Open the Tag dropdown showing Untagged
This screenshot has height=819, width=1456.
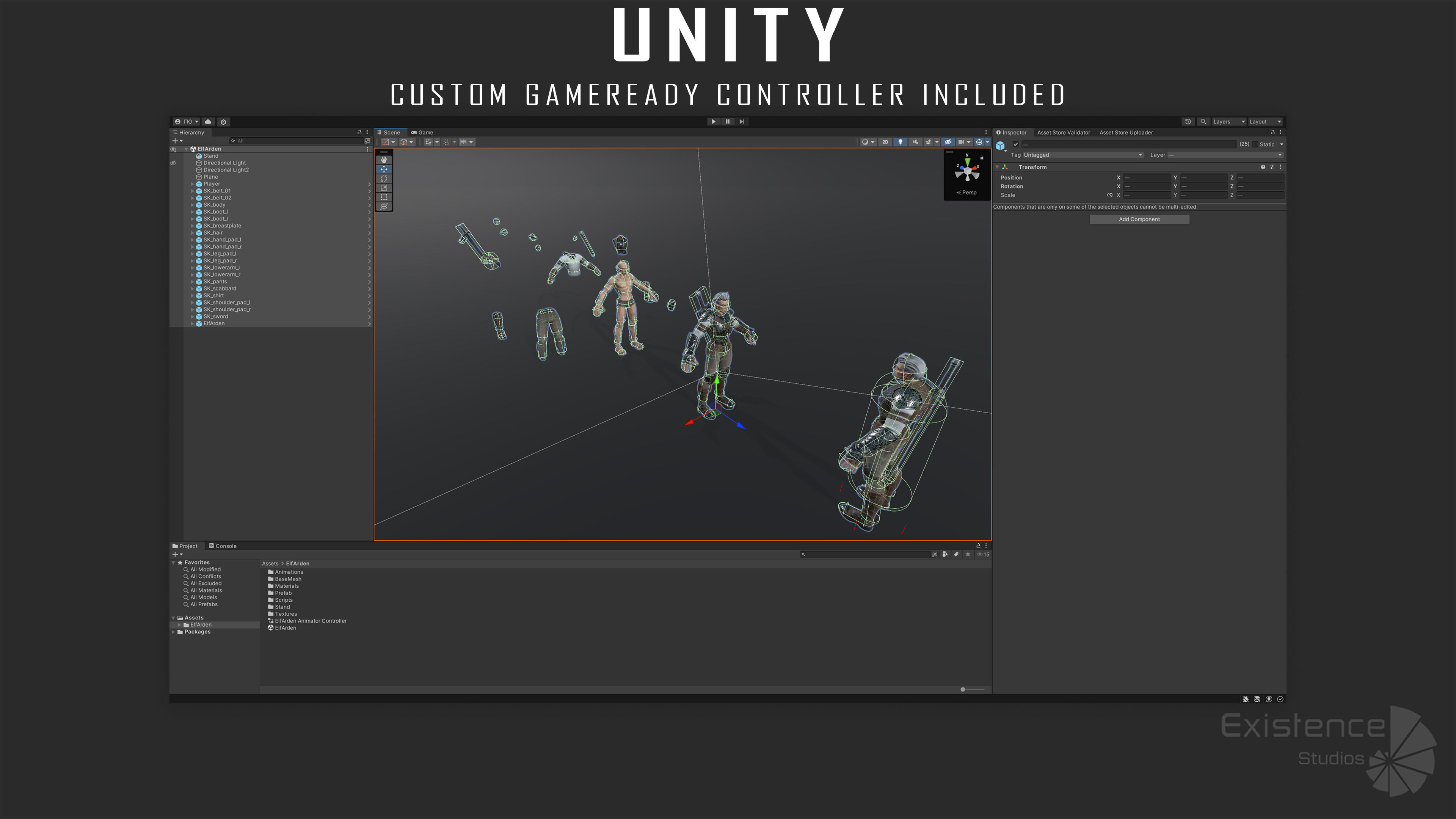pyautogui.click(x=1083, y=155)
